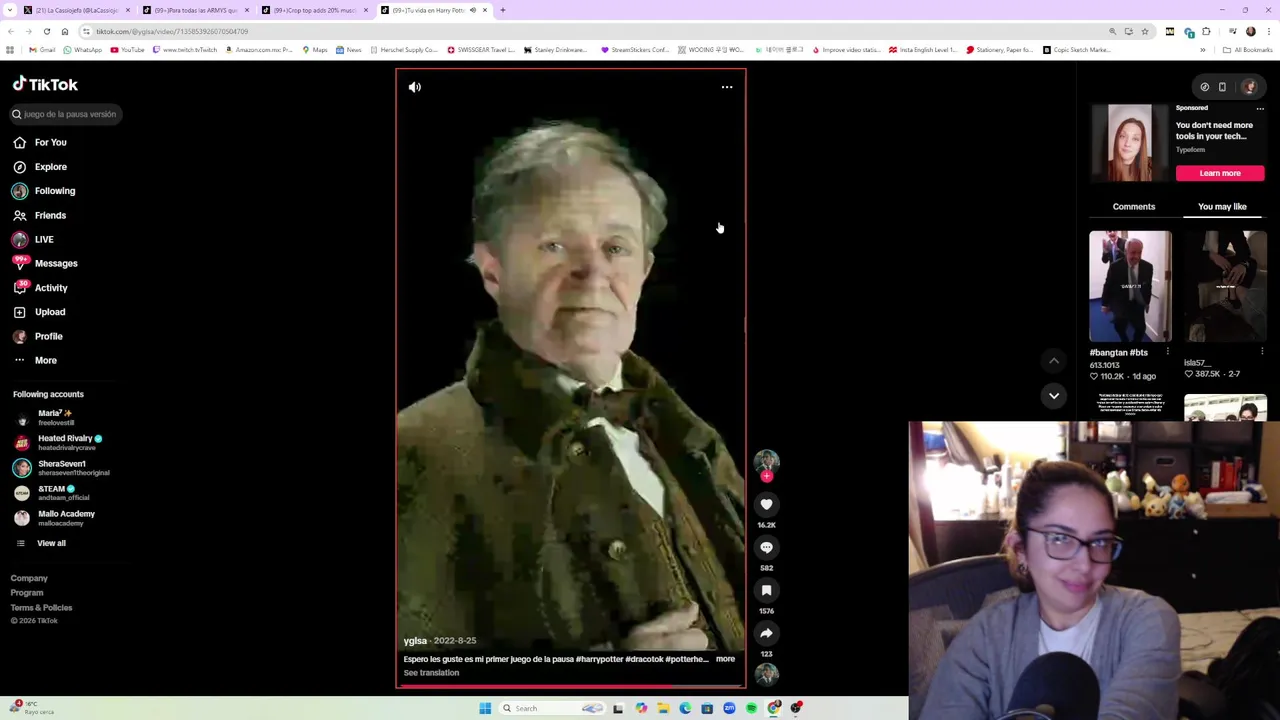Go to the previous video arrow
Screen dimensions: 1280x720
tap(1053, 361)
